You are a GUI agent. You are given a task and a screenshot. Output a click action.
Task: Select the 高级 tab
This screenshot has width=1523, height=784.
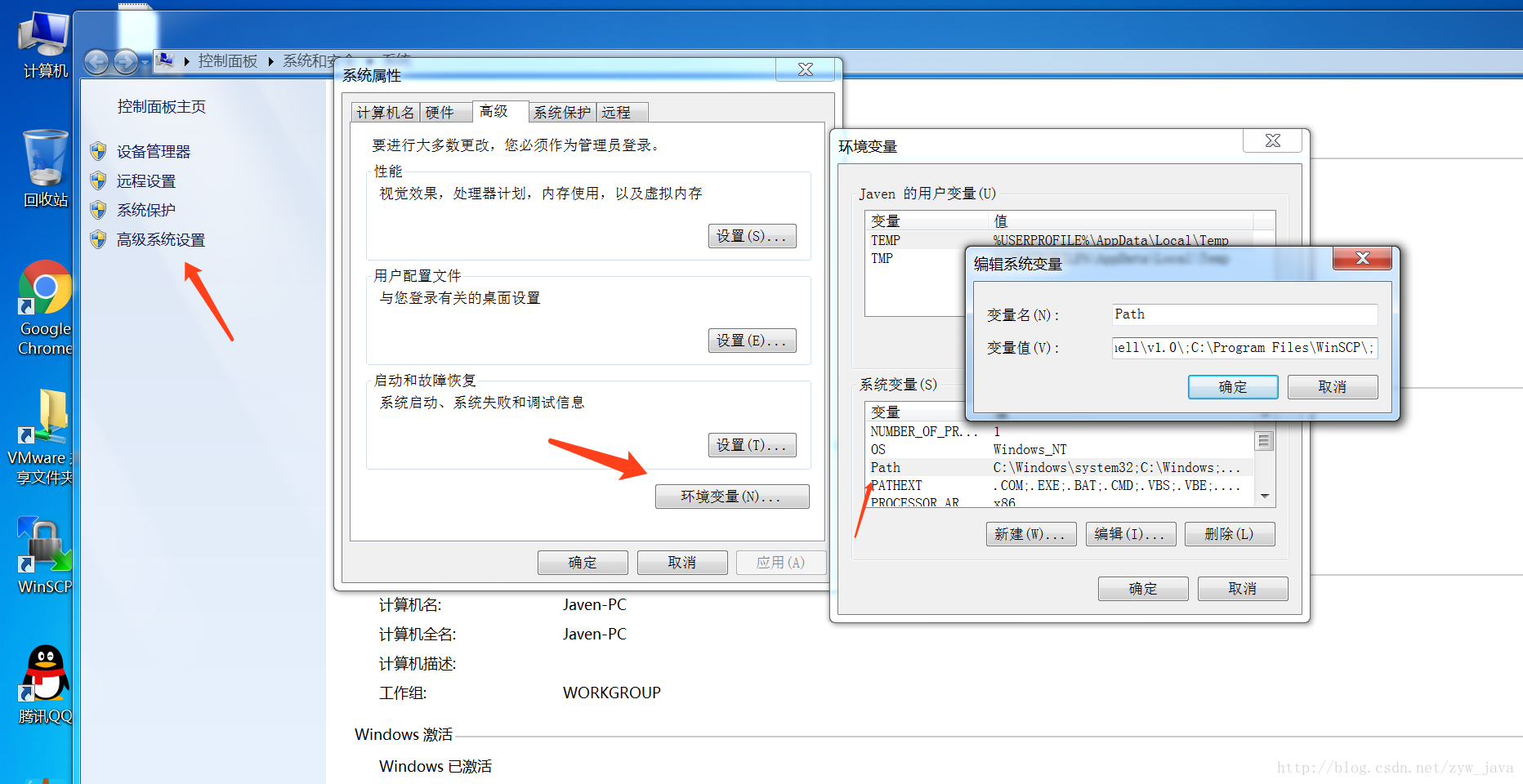[x=500, y=111]
